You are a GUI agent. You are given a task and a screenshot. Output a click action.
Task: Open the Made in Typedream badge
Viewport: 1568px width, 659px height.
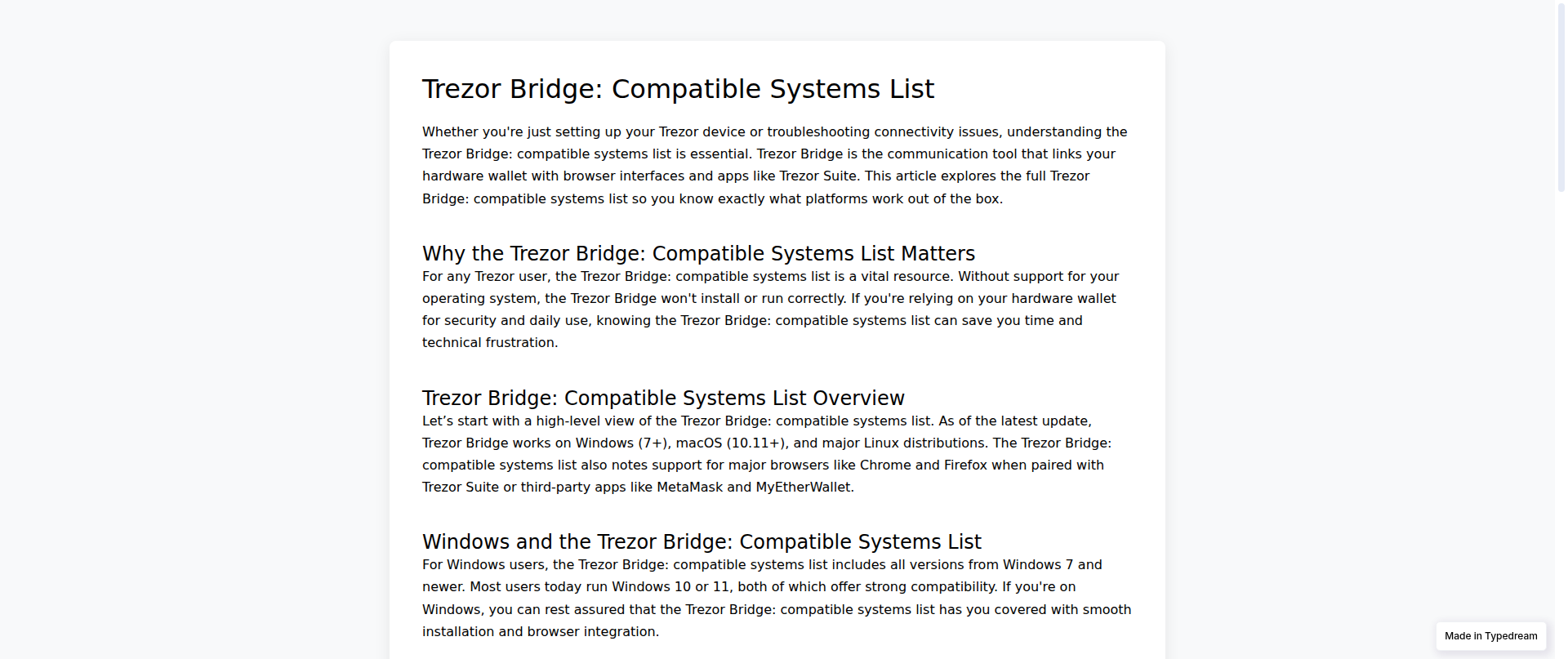coord(1490,636)
